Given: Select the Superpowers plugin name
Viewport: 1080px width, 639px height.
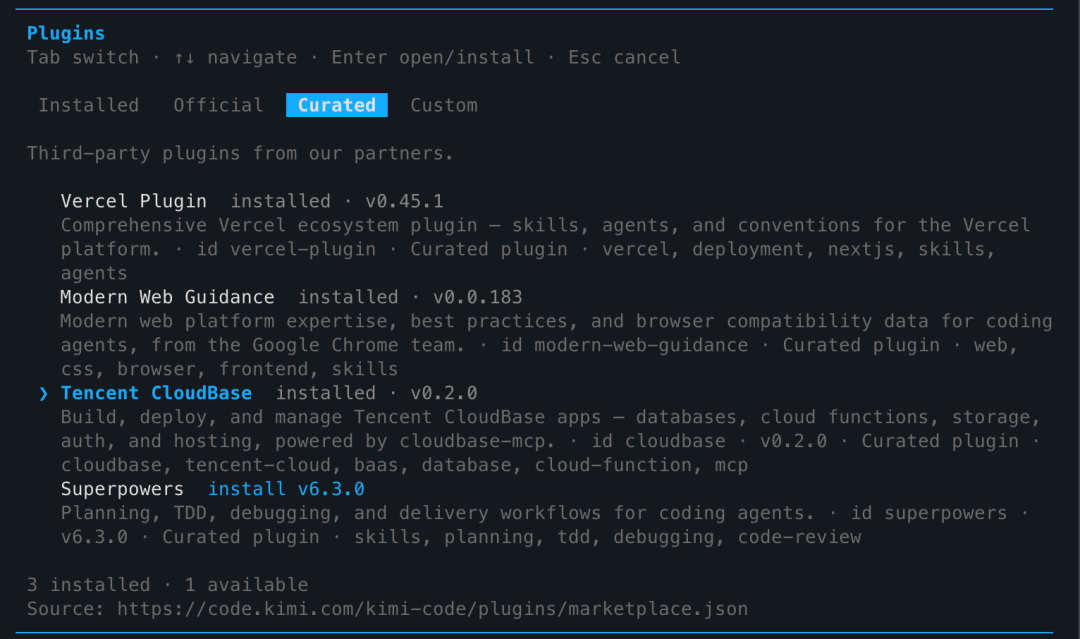Looking at the screenshot, I should point(122,490).
